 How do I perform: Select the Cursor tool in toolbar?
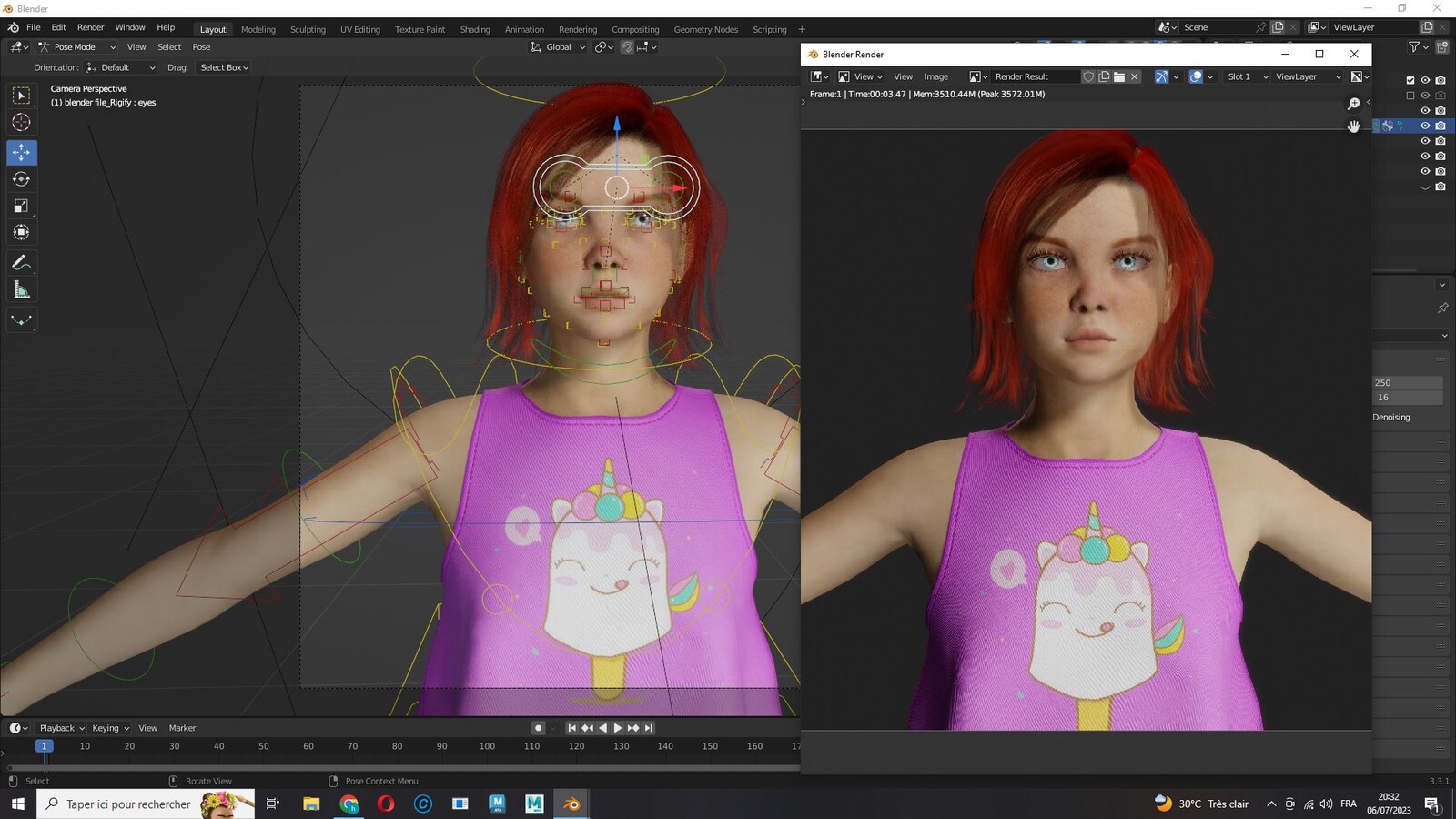pos(22,122)
